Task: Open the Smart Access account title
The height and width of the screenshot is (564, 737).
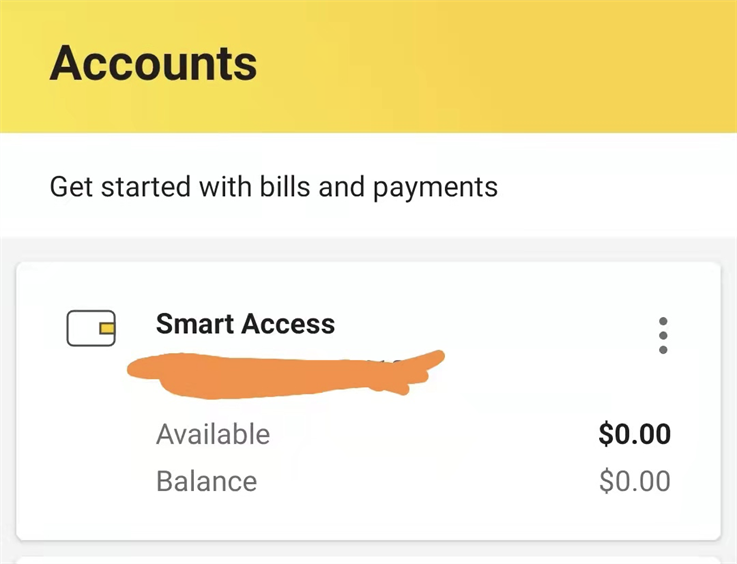Action: pyautogui.click(x=245, y=324)
